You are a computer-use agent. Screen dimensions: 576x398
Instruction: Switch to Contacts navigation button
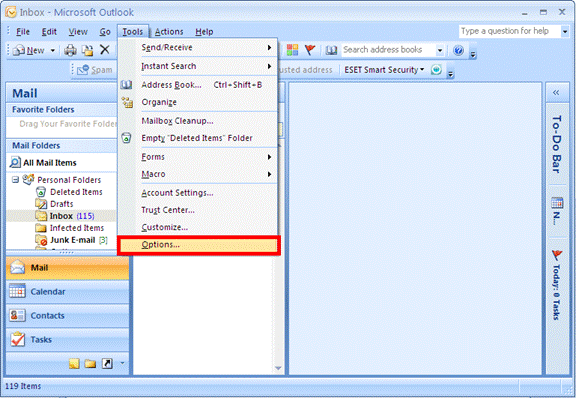[68, 316]
